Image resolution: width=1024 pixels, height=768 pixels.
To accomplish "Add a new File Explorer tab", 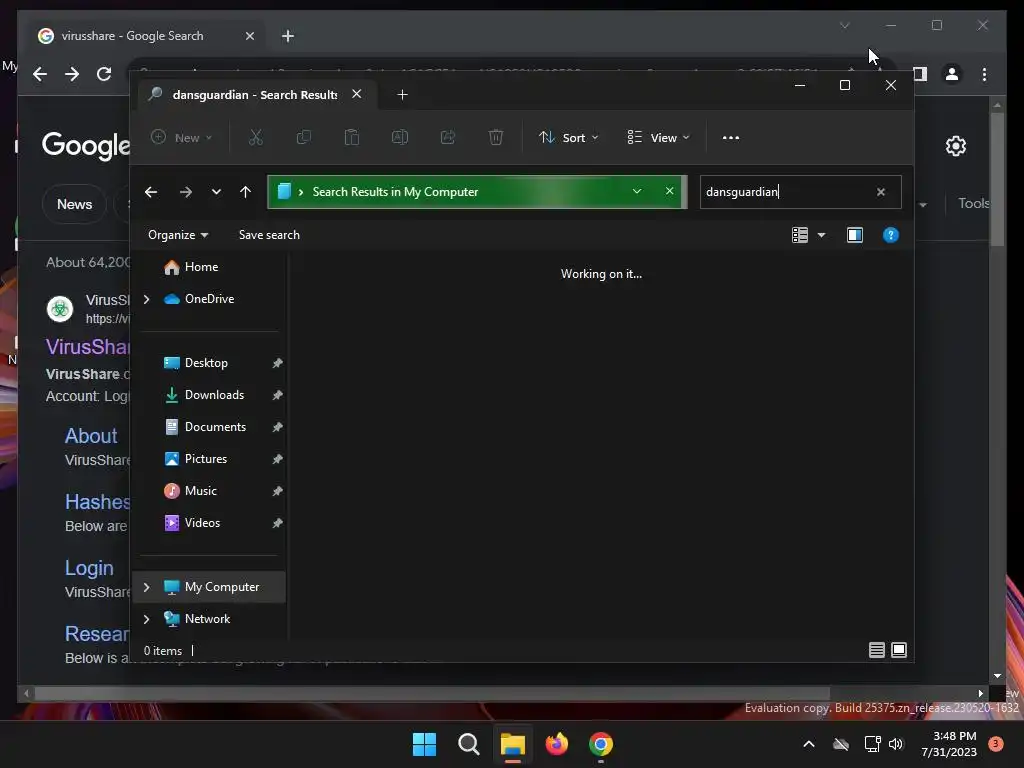I will coord(402,95).
